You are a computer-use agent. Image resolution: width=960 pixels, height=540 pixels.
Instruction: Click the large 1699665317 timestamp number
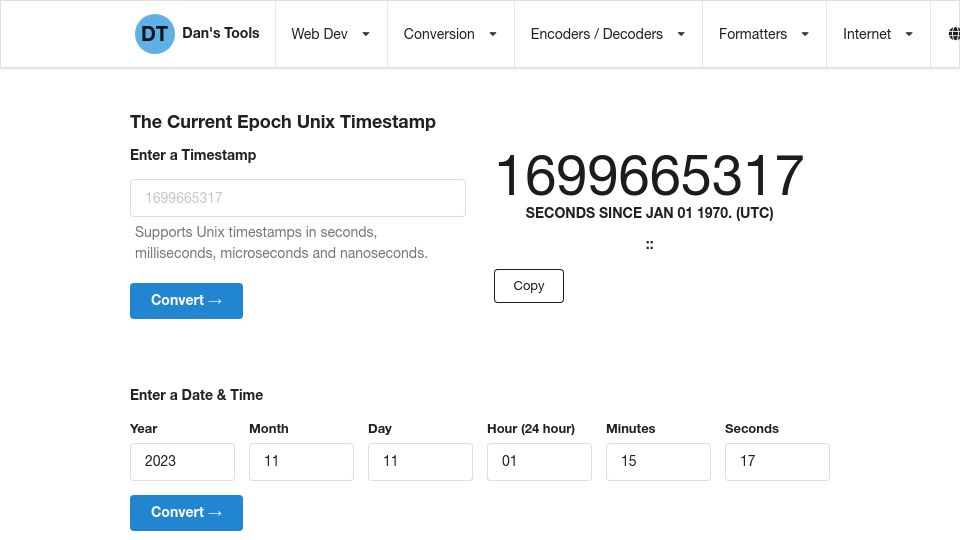(x=649, y=176)
